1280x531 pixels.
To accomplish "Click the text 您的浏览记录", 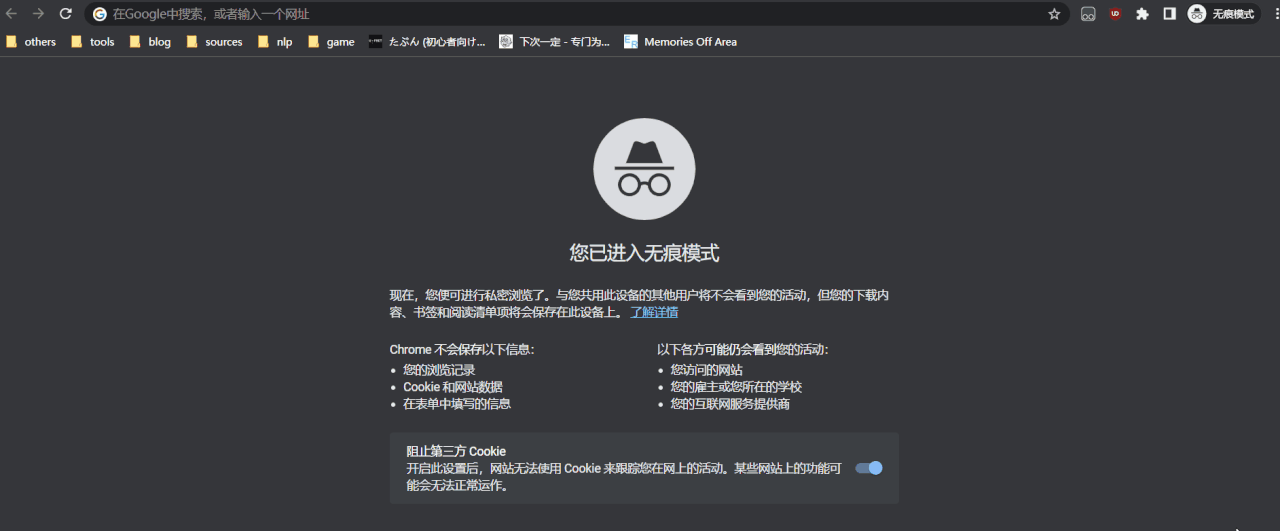I will point(439,370).
